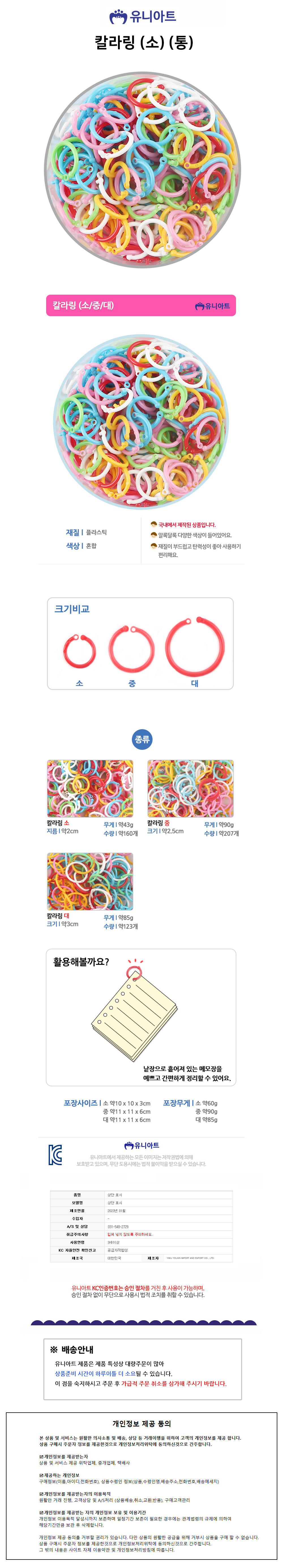Click the face icon beside 재질이 부드럽고

coord(154,545)
